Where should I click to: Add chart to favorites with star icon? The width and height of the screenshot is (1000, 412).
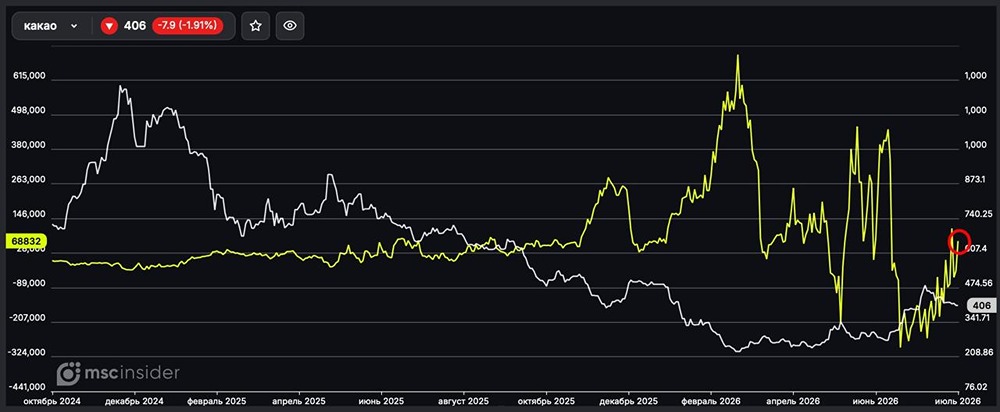tap(256, 26)
